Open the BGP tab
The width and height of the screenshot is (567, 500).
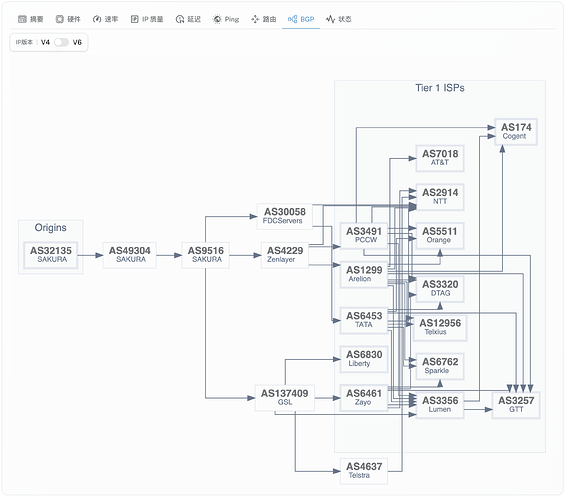click(x=301, y=19)
